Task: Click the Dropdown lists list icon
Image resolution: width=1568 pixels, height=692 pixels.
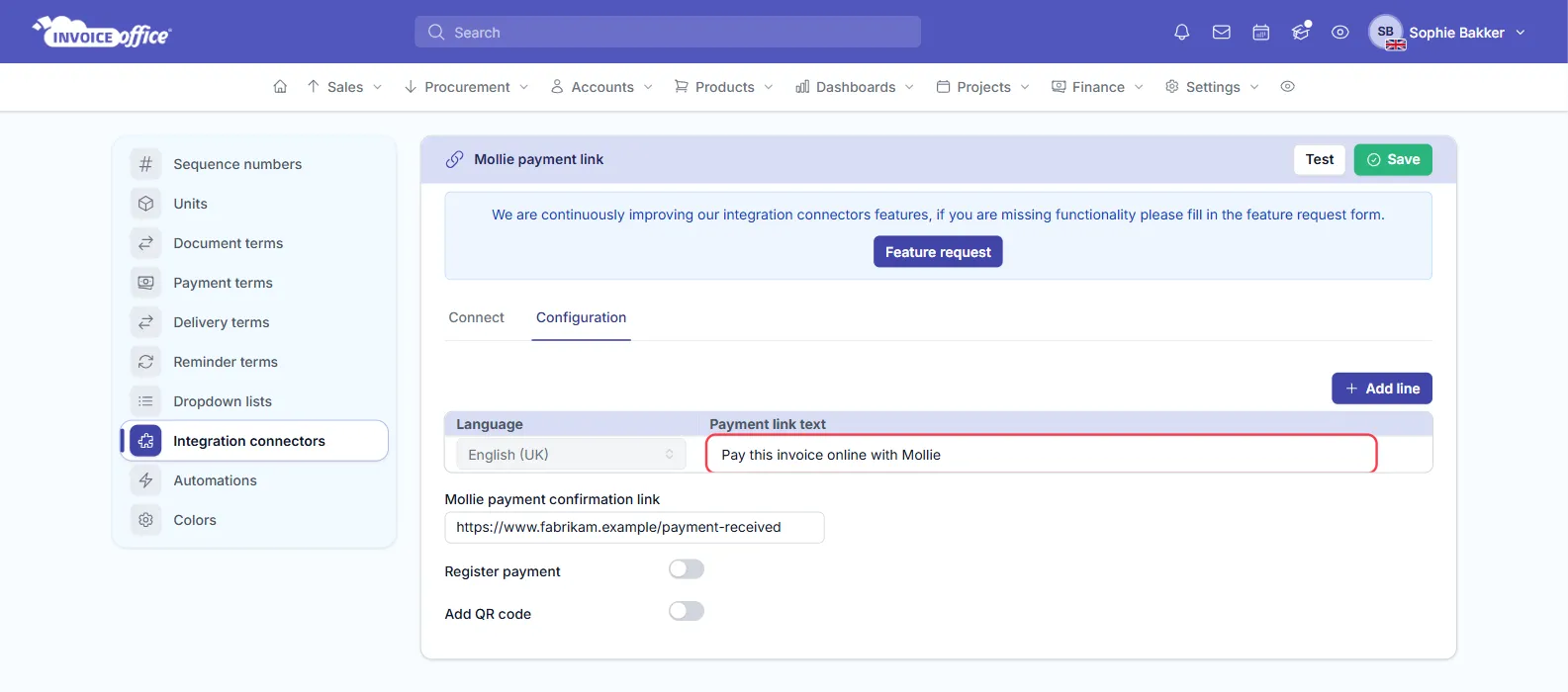Action: 145,401
